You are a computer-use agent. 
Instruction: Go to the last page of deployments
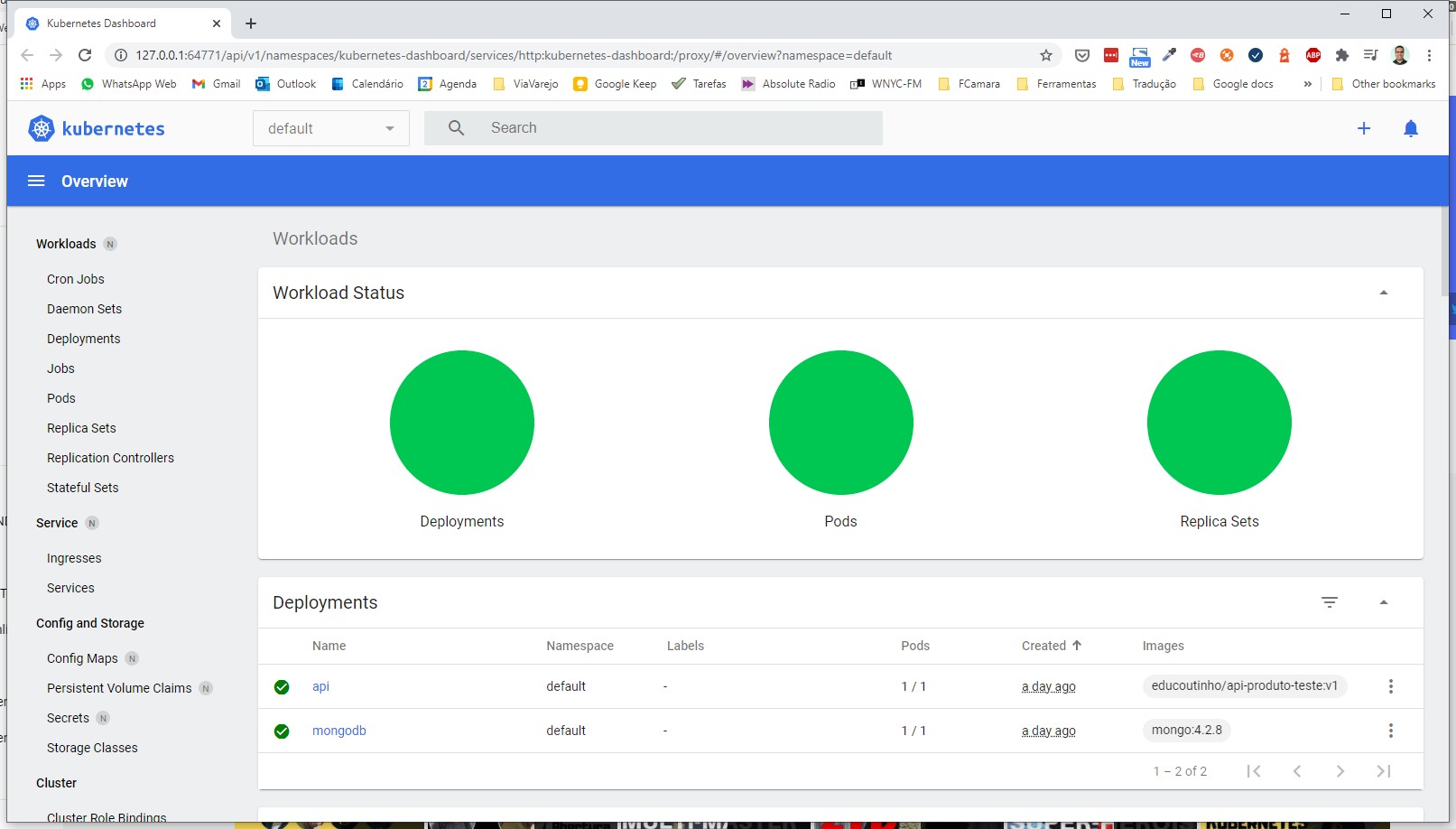click(x=1384, y=771)
